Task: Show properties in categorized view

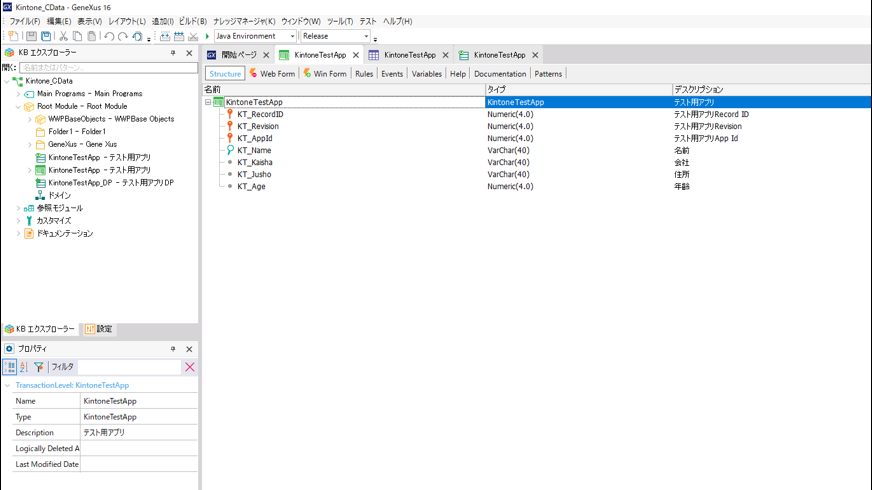Action: coord(9,367)
